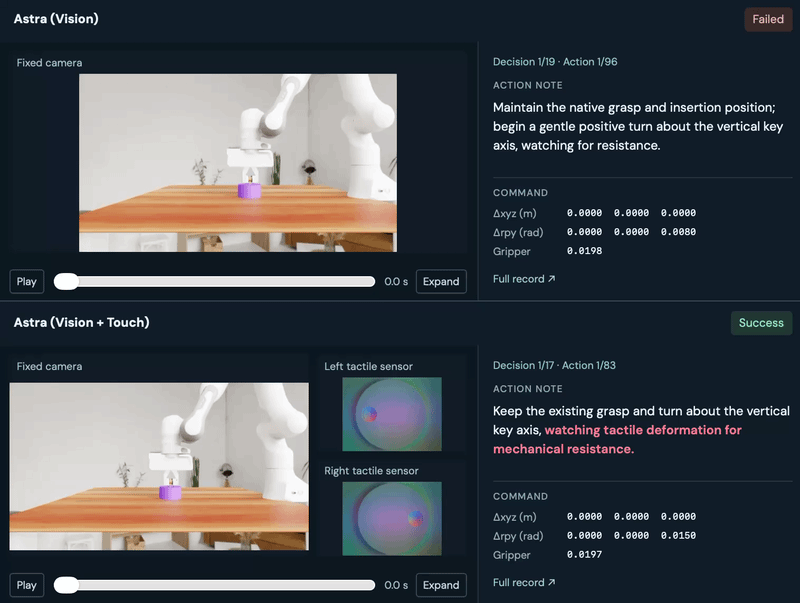Expand the Astra (Vision + Touch) video view
800x603 pixels.
[441, 585]
